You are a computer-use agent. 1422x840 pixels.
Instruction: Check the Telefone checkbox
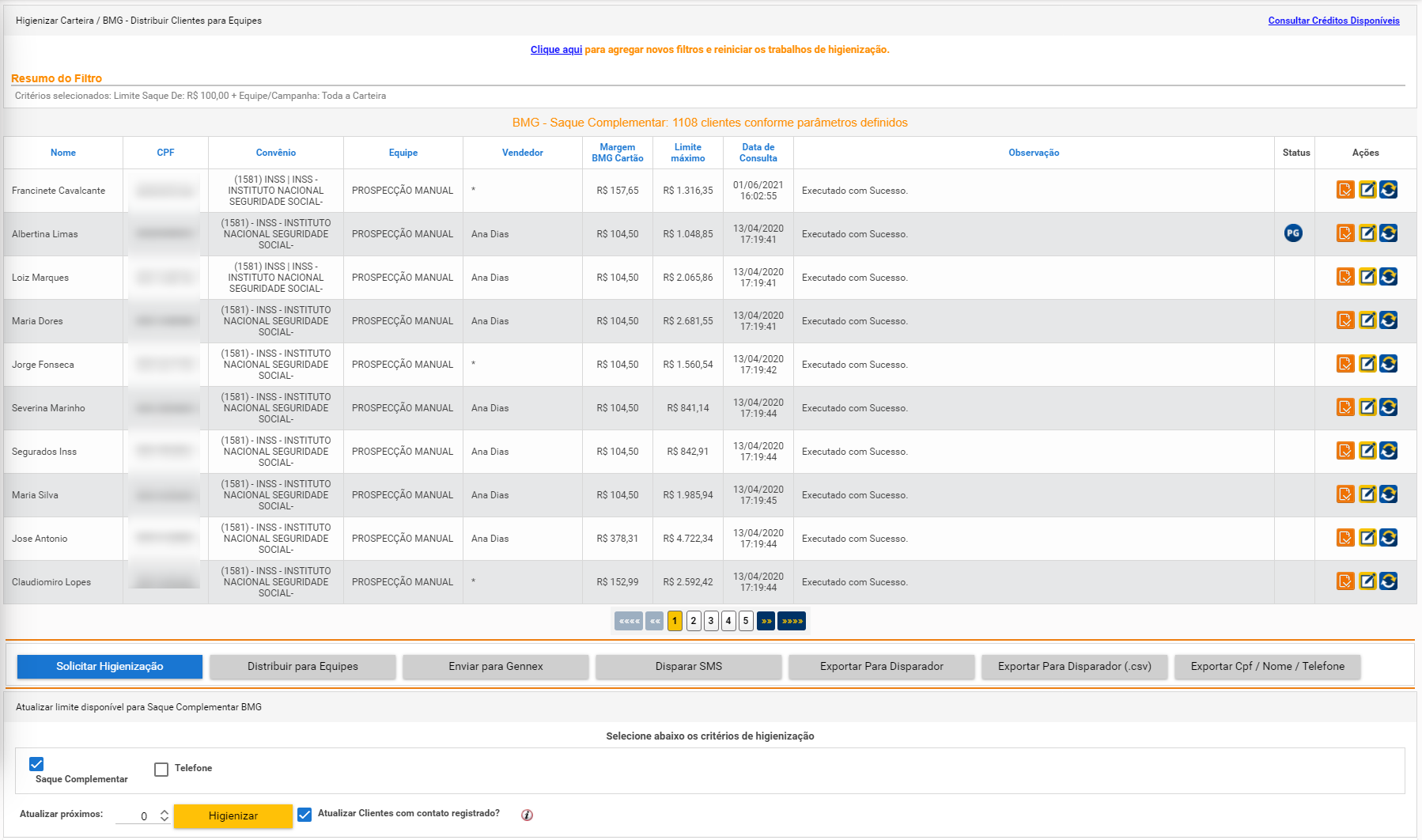tap(161, 770)
